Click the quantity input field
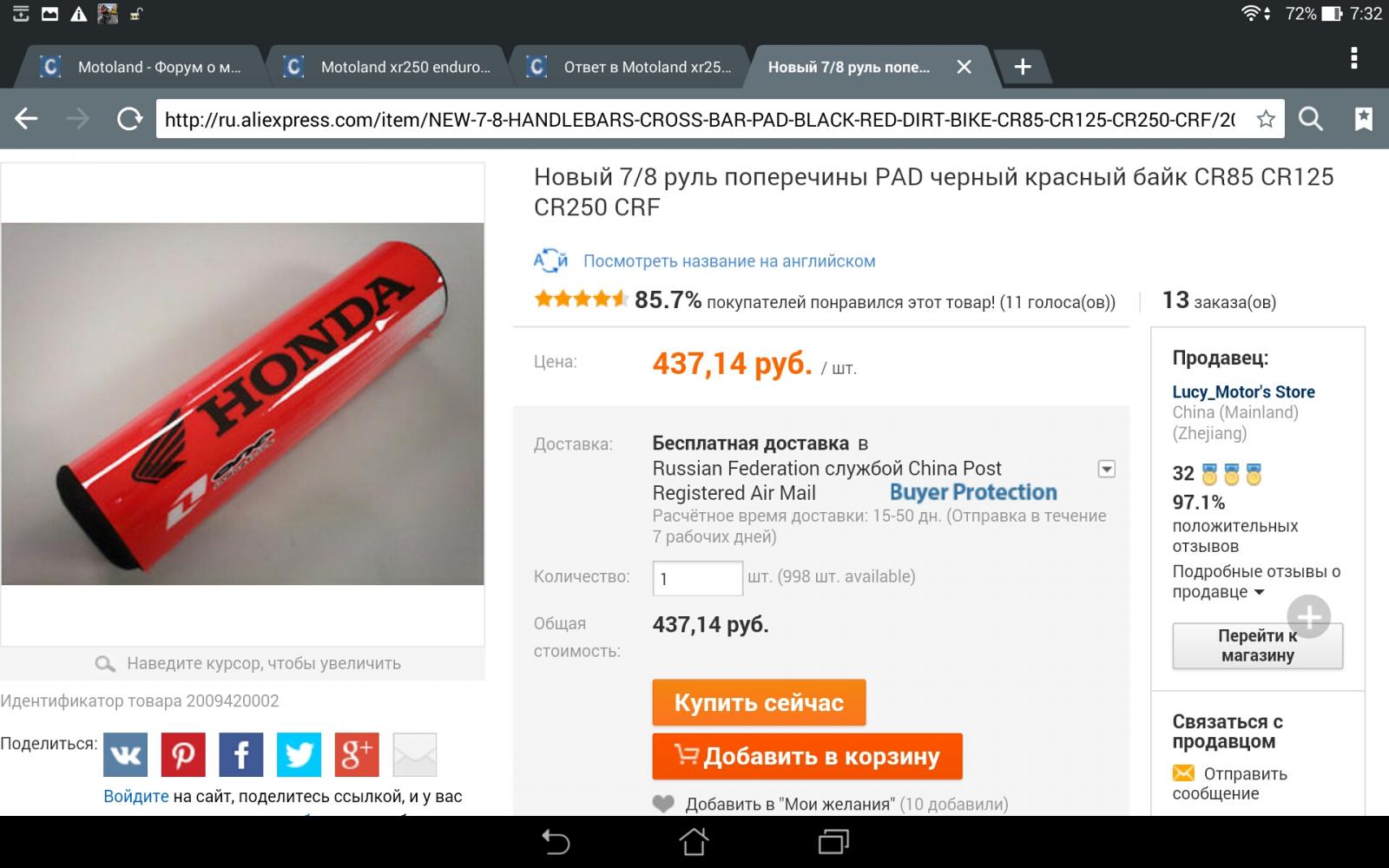1389x868 pixels. pyautogui.click(x=698, y=578)
